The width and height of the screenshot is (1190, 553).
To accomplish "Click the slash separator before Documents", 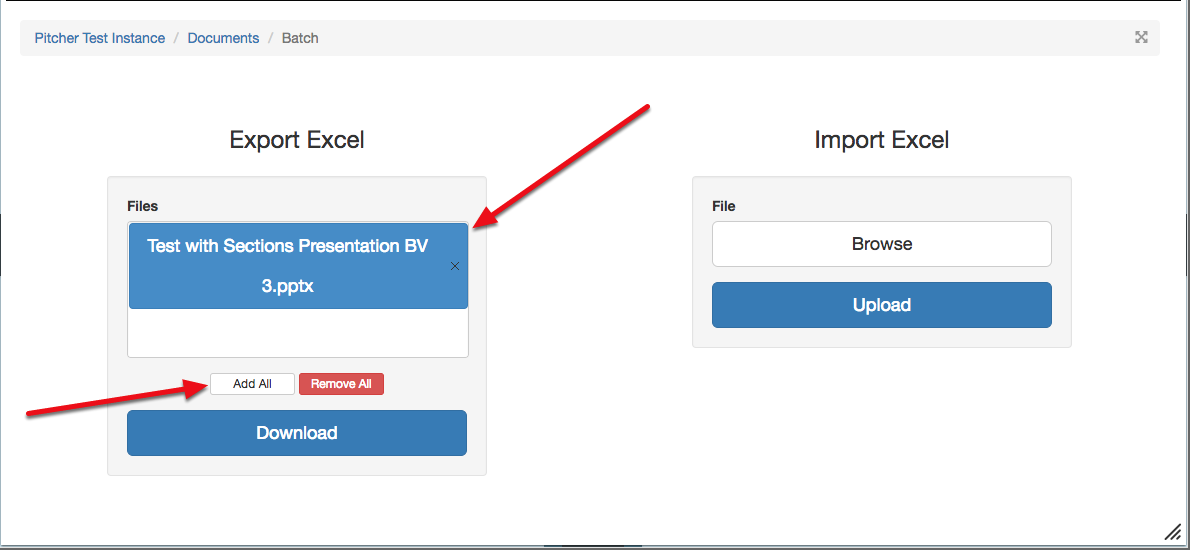I will [177, 38].
